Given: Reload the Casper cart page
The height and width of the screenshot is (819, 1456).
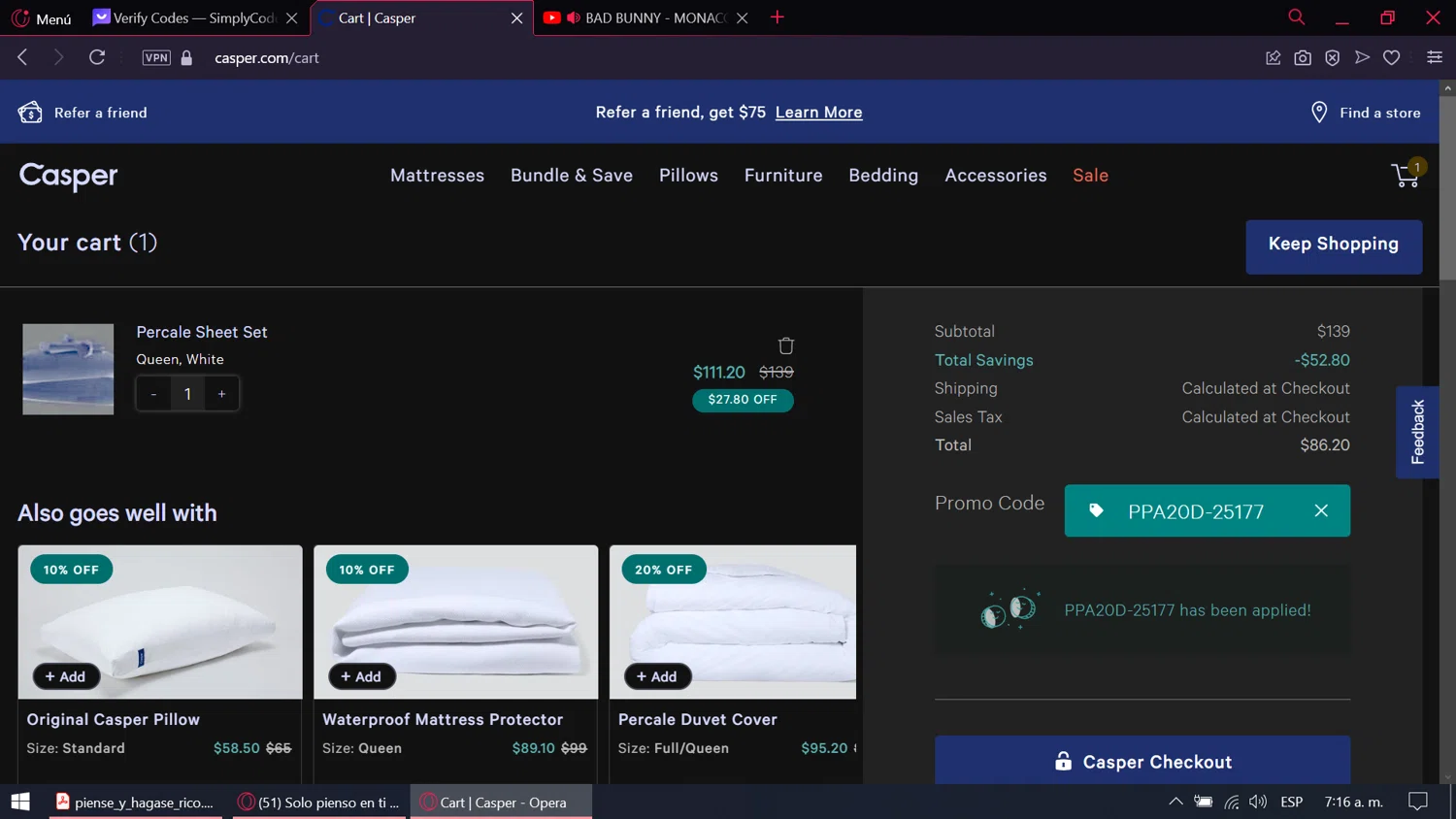Looking at the screenshot, I should click(x=97, y=57).
